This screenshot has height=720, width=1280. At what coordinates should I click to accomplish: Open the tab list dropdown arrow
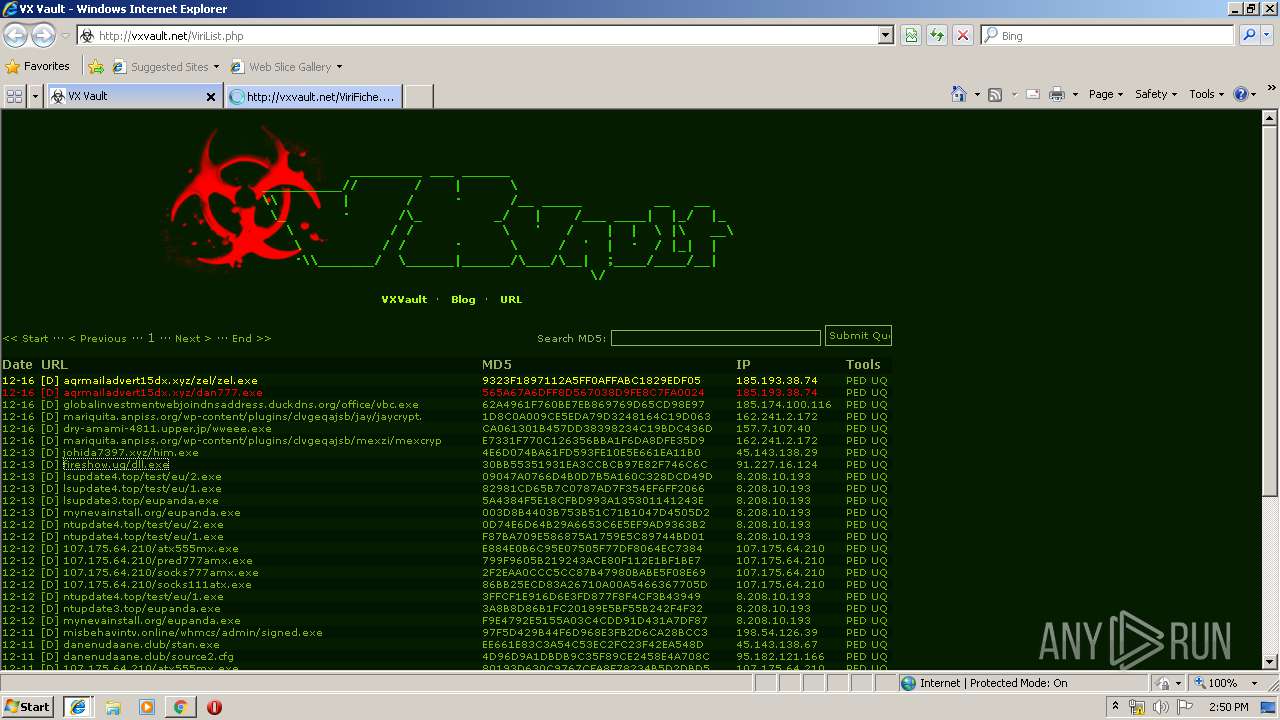pyautogui.click(x=35, y=95)
